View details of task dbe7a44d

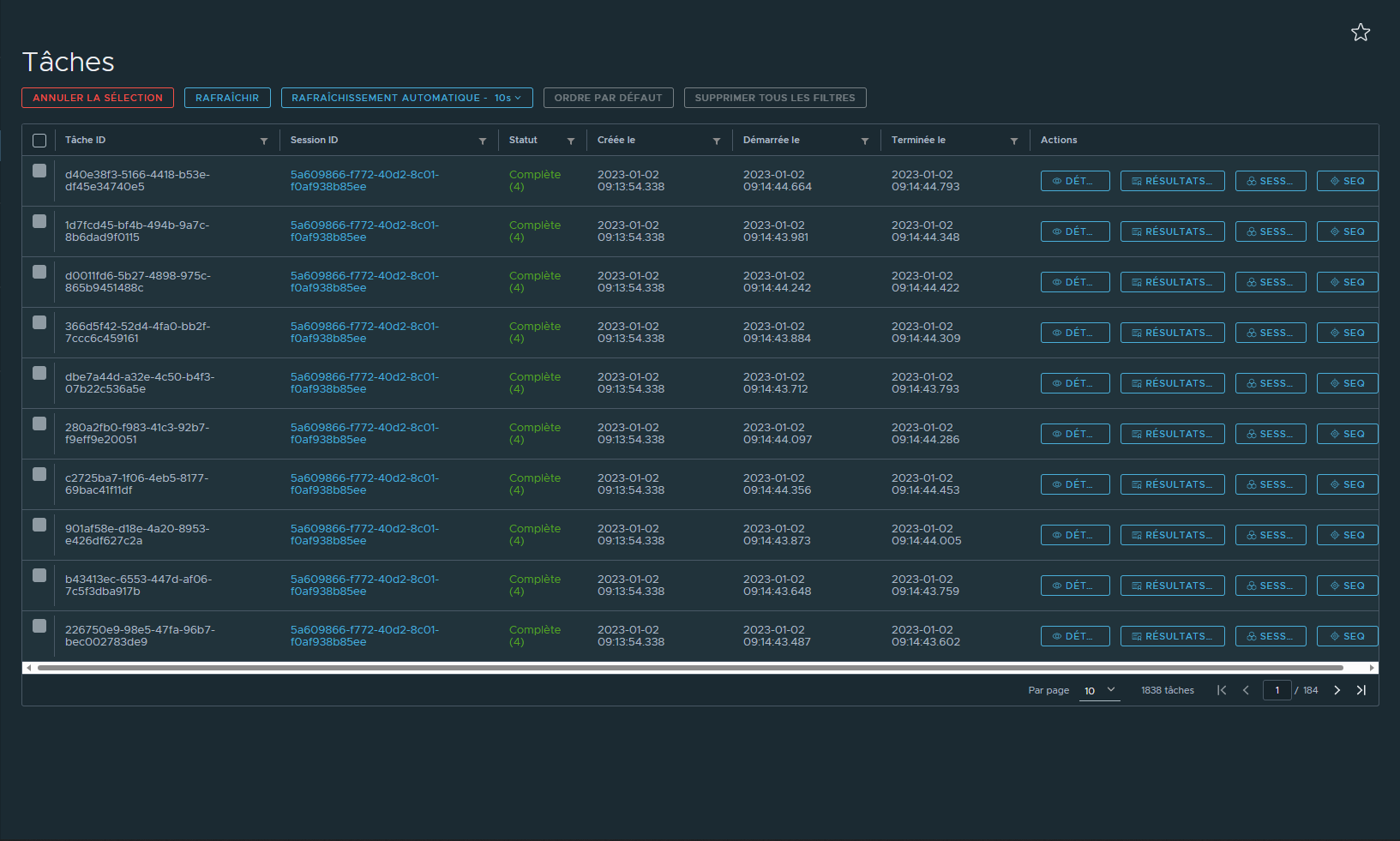point(1075,383)
